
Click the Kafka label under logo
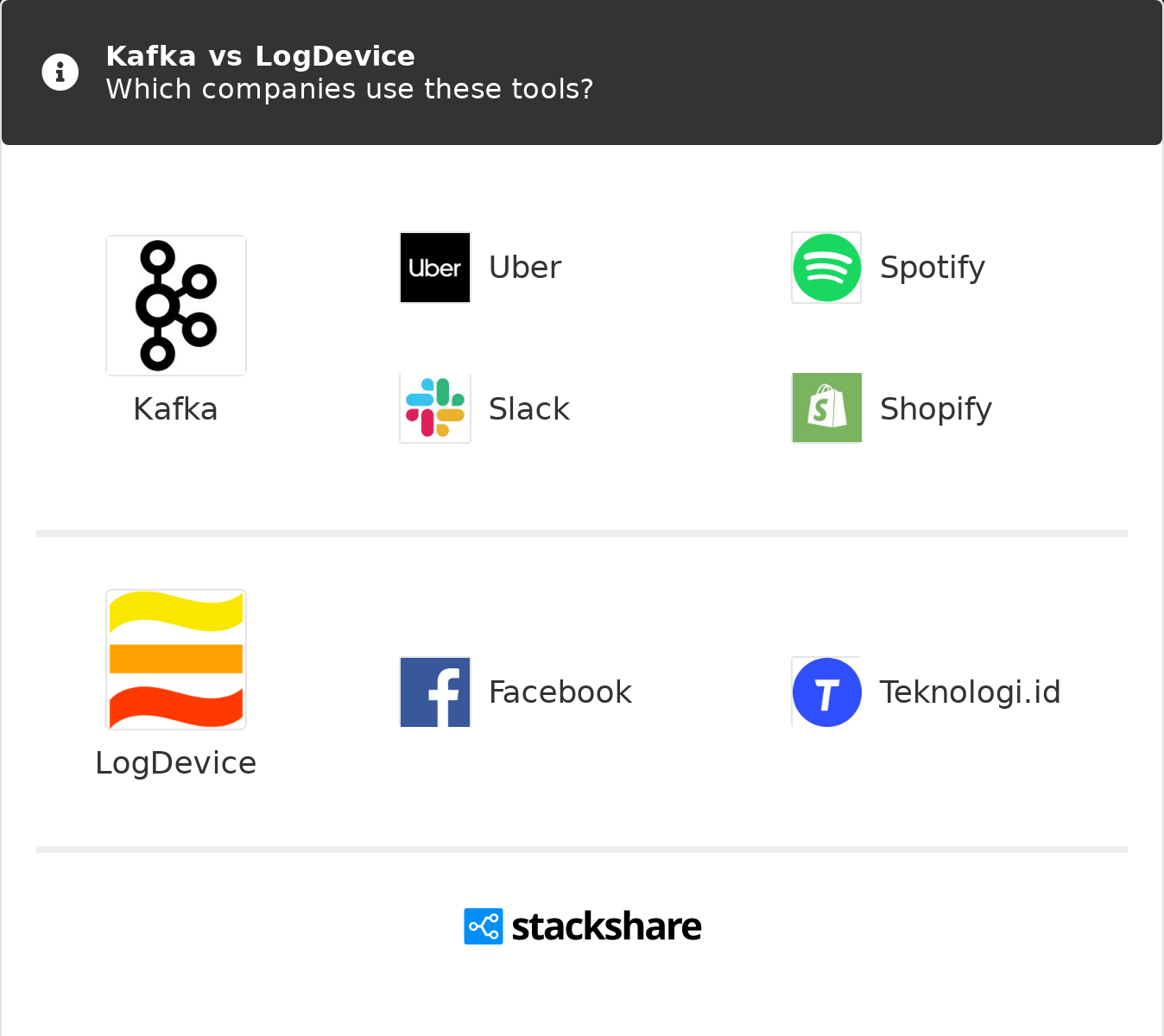(x=175, y=409)
